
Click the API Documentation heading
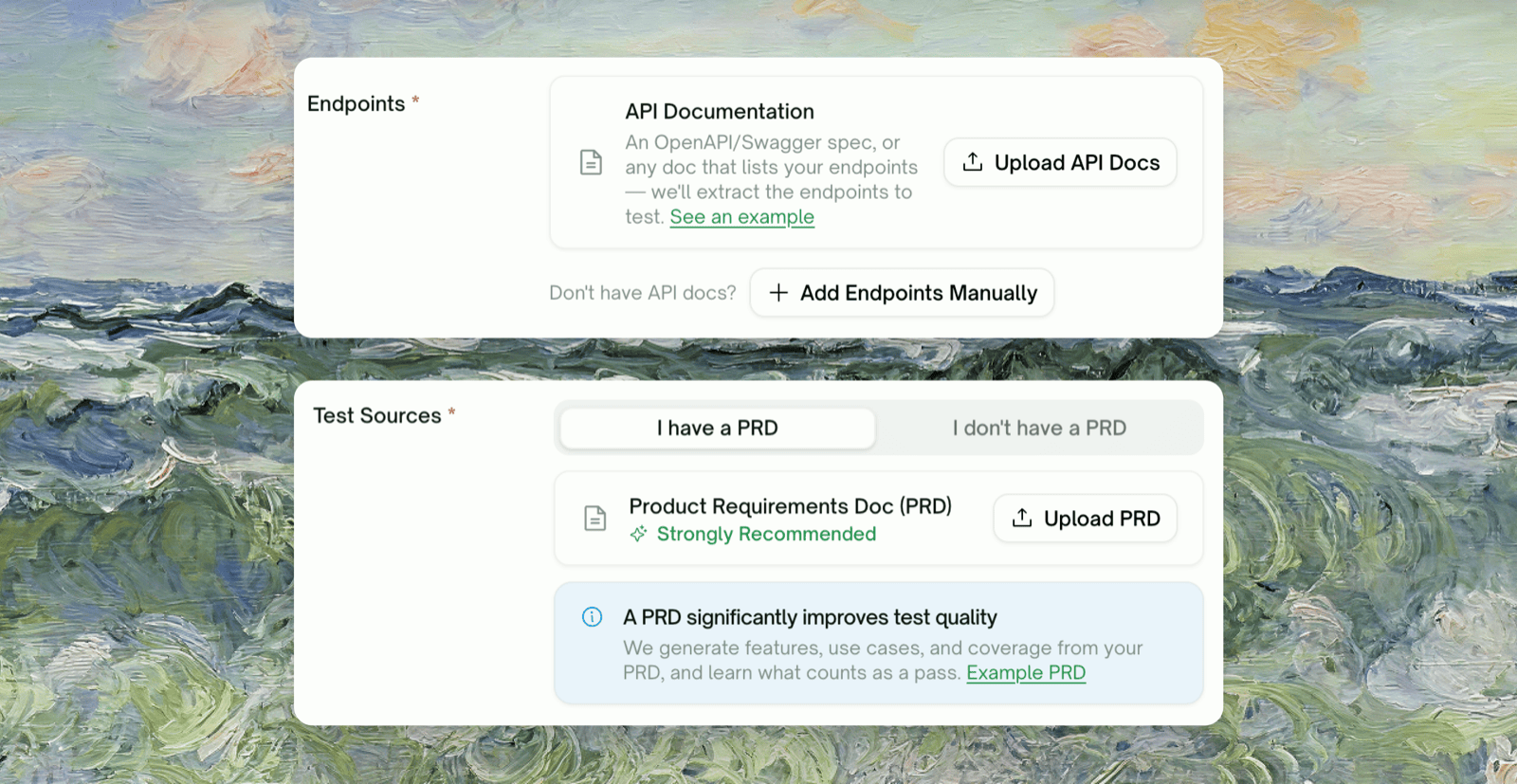(x=720, y=112)
